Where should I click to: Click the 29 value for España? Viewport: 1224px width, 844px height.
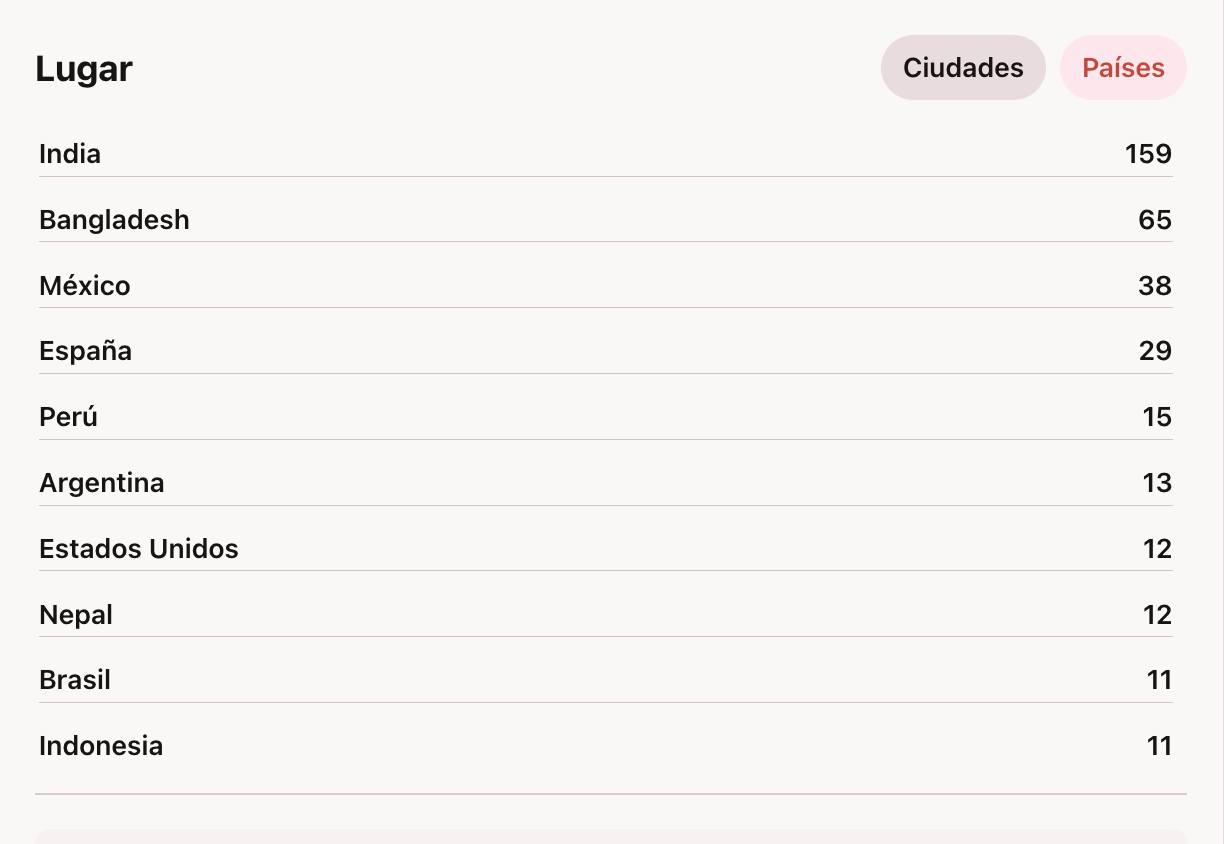tap(1155, 351)
